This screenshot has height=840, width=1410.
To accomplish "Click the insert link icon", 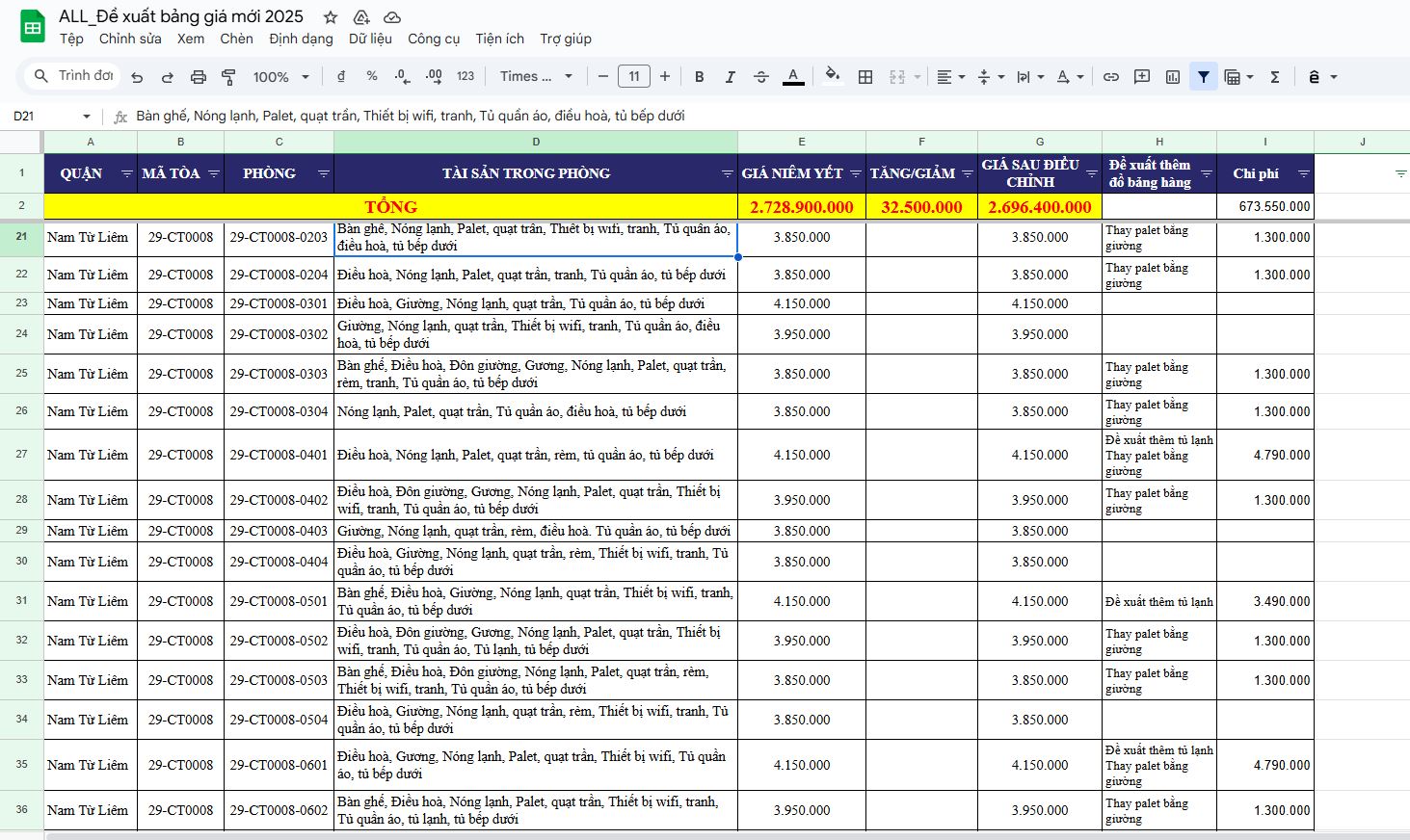I will (1111, 77).
